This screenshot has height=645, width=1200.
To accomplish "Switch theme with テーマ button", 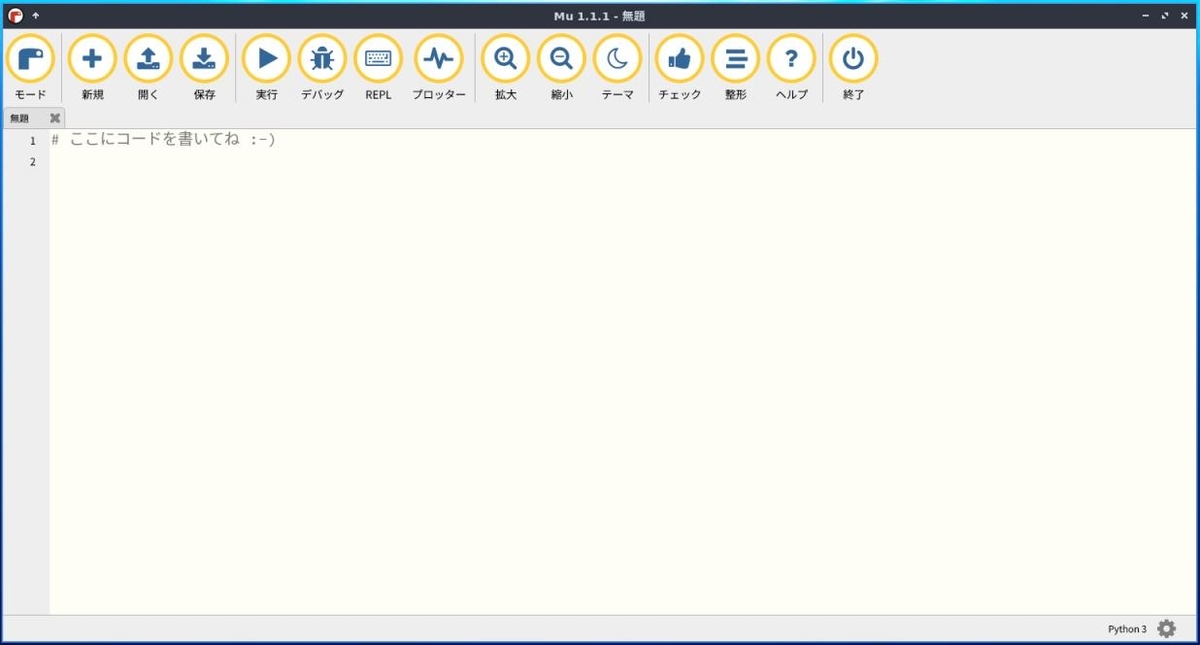I will [618, 68].
